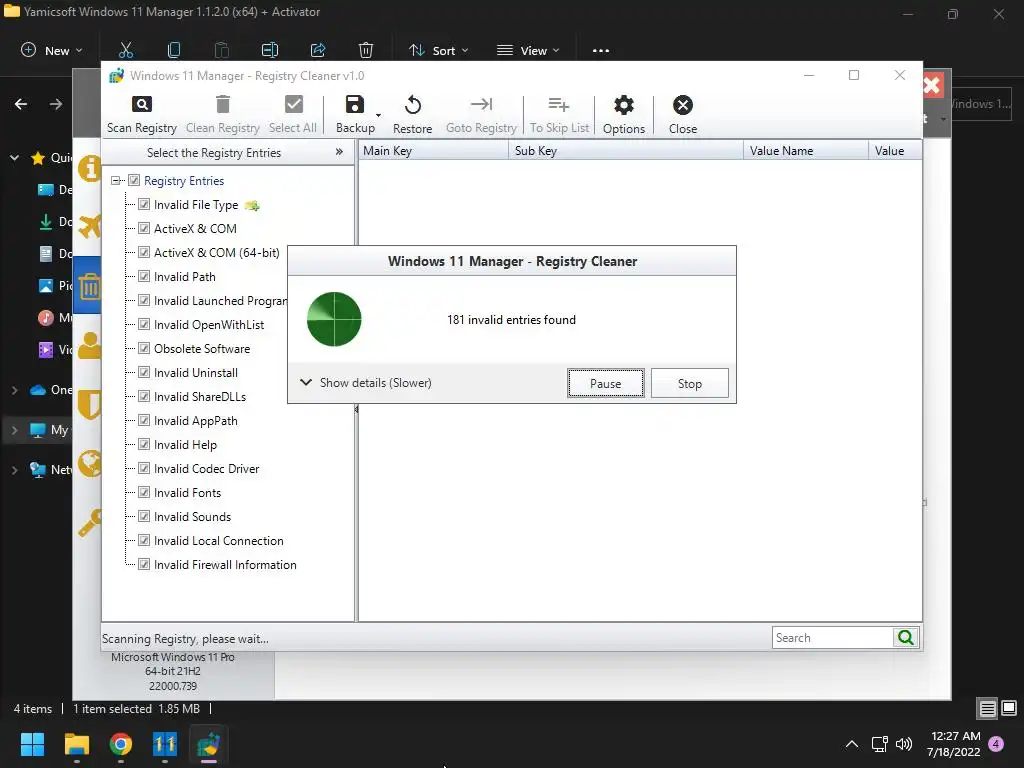Select Invalid Firewall Information entry
Screen dimensions: 1024x768
(225, 565)
